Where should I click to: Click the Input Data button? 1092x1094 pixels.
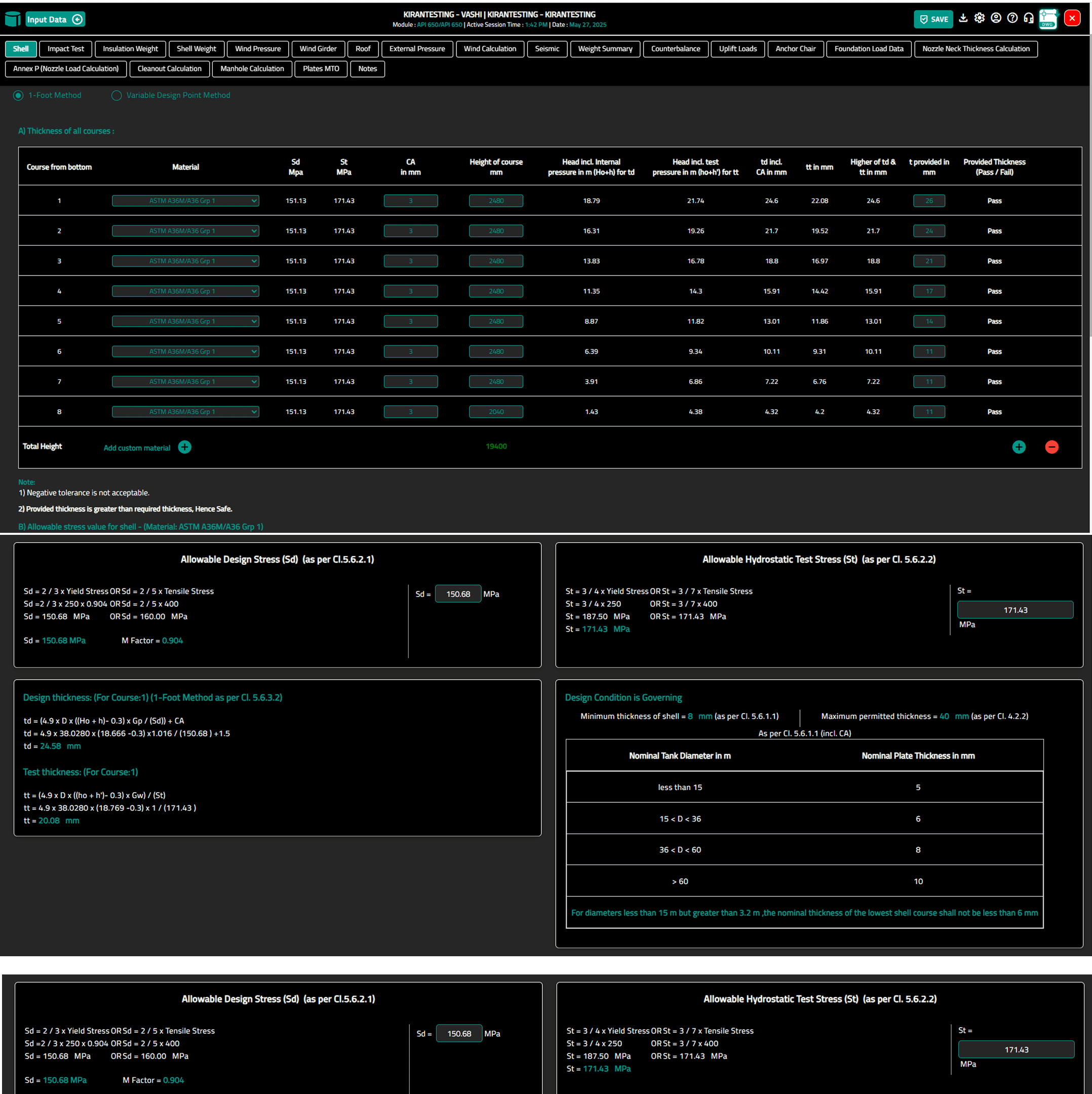click(55, 19)
